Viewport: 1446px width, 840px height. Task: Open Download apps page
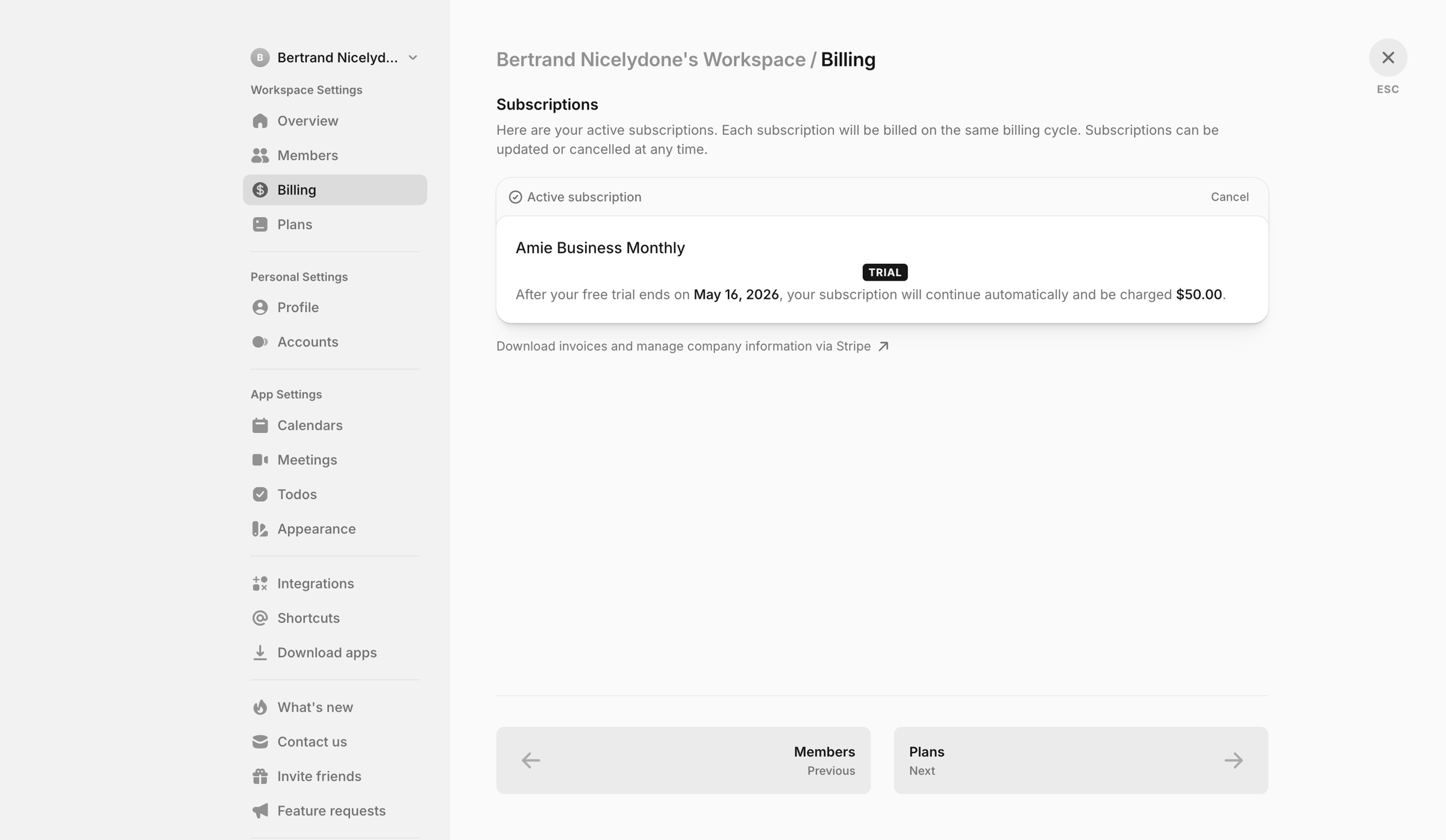[x=334, y=653]
